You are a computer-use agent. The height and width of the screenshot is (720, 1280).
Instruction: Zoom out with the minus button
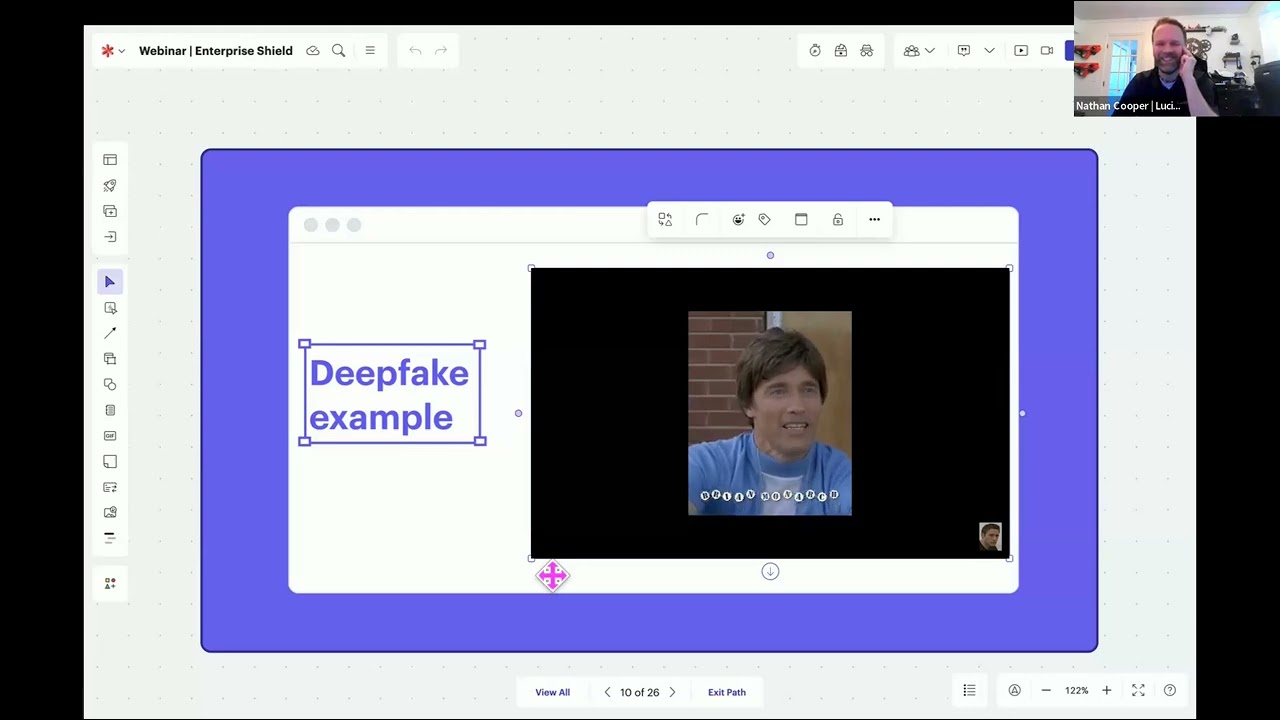(x=1046, y=691)
